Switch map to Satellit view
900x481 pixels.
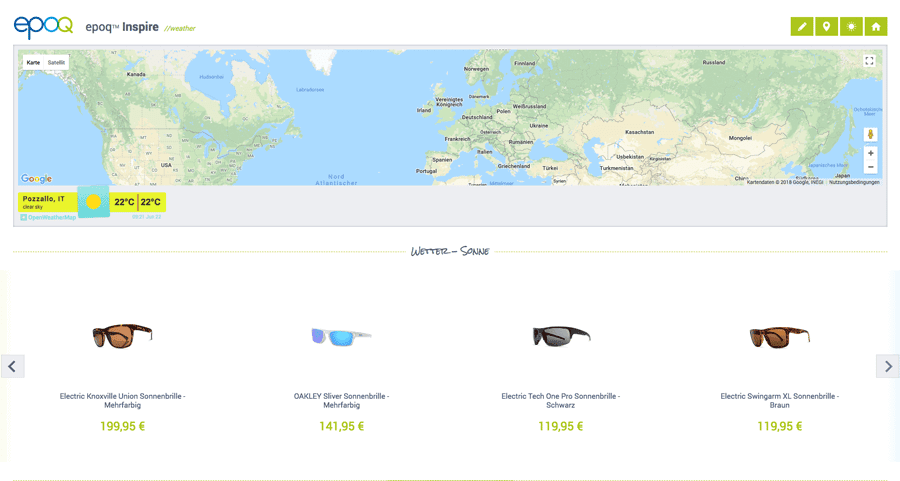point(56,63)
